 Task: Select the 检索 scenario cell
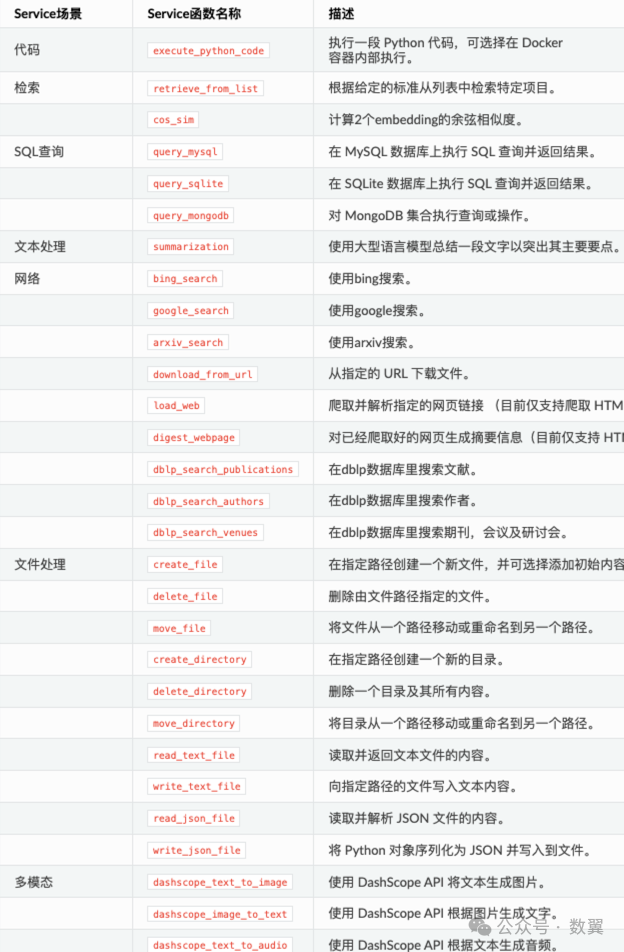point(27,88)
